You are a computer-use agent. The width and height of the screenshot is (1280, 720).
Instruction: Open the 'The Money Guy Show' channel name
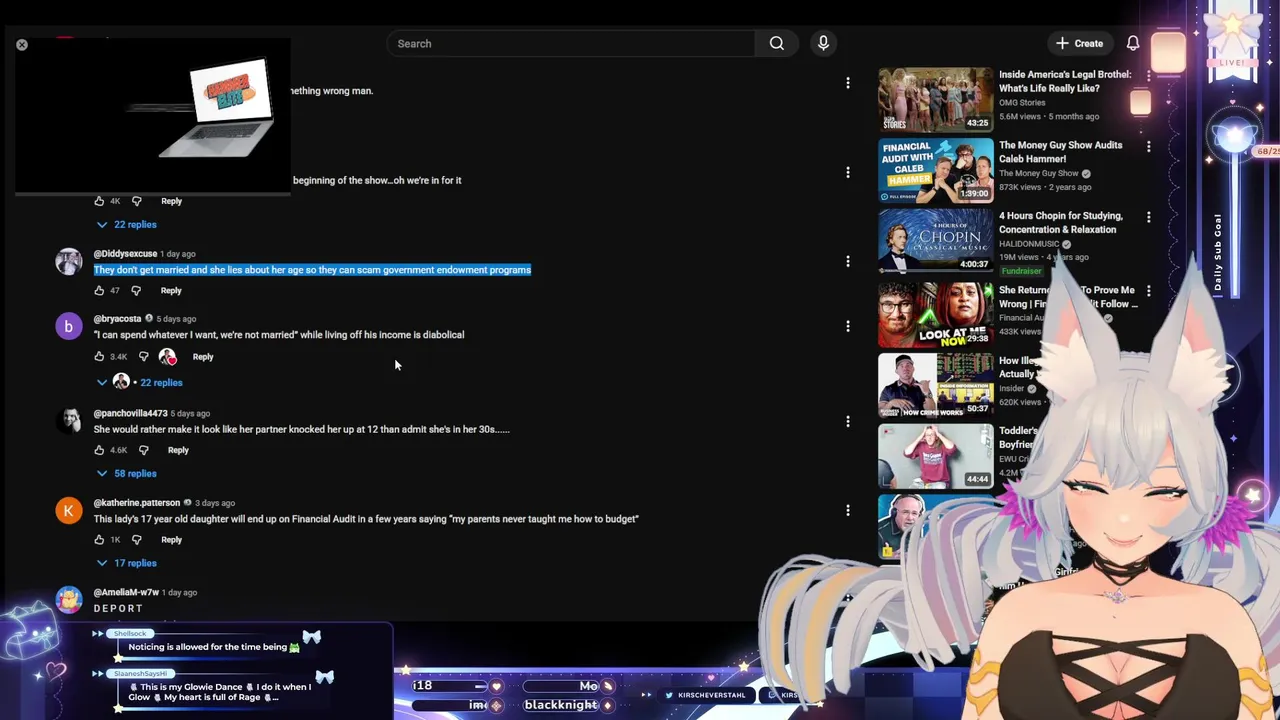(x=1038, y=173)
